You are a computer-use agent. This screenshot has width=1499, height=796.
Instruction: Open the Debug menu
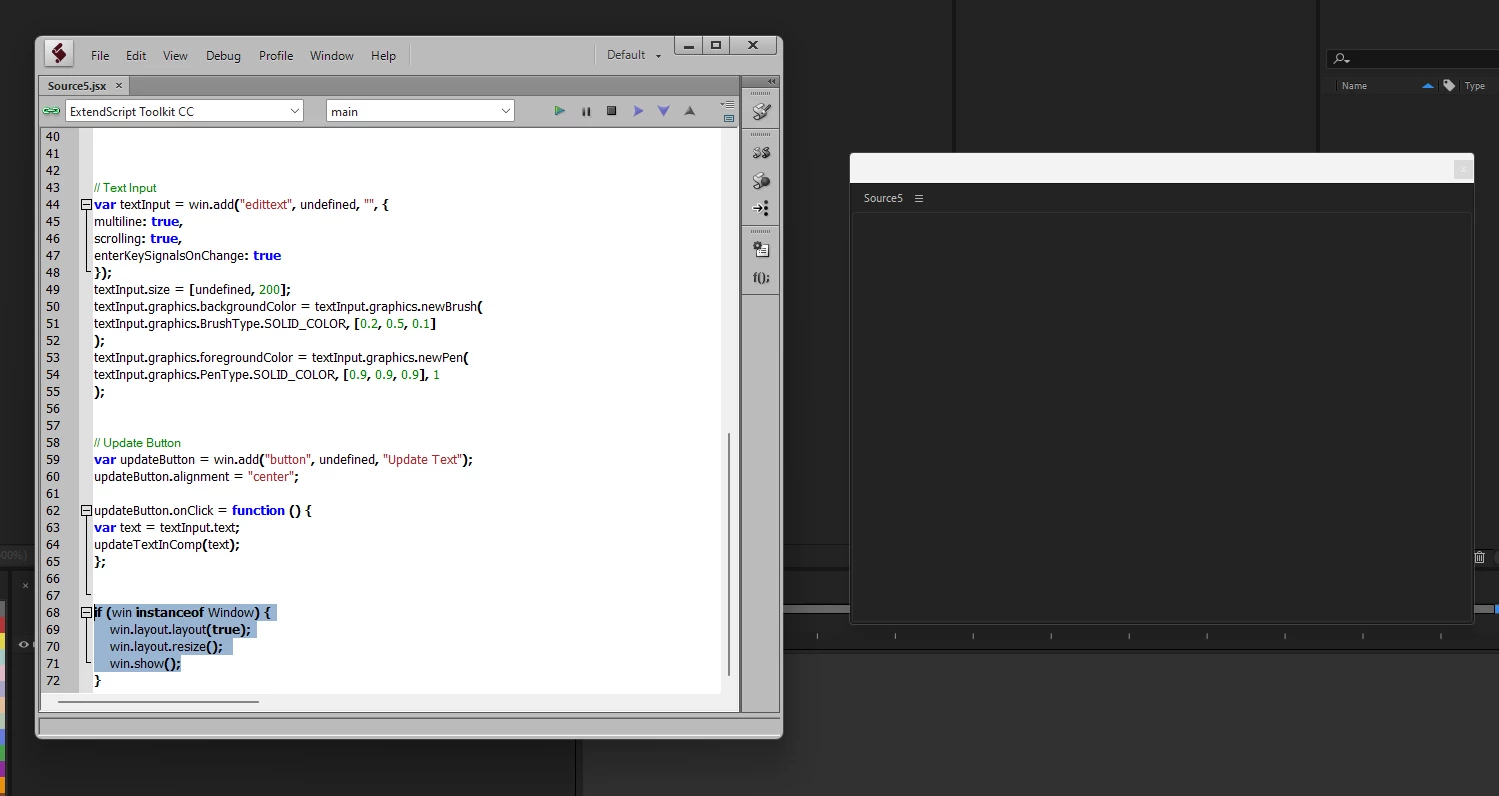click(223, 56)
